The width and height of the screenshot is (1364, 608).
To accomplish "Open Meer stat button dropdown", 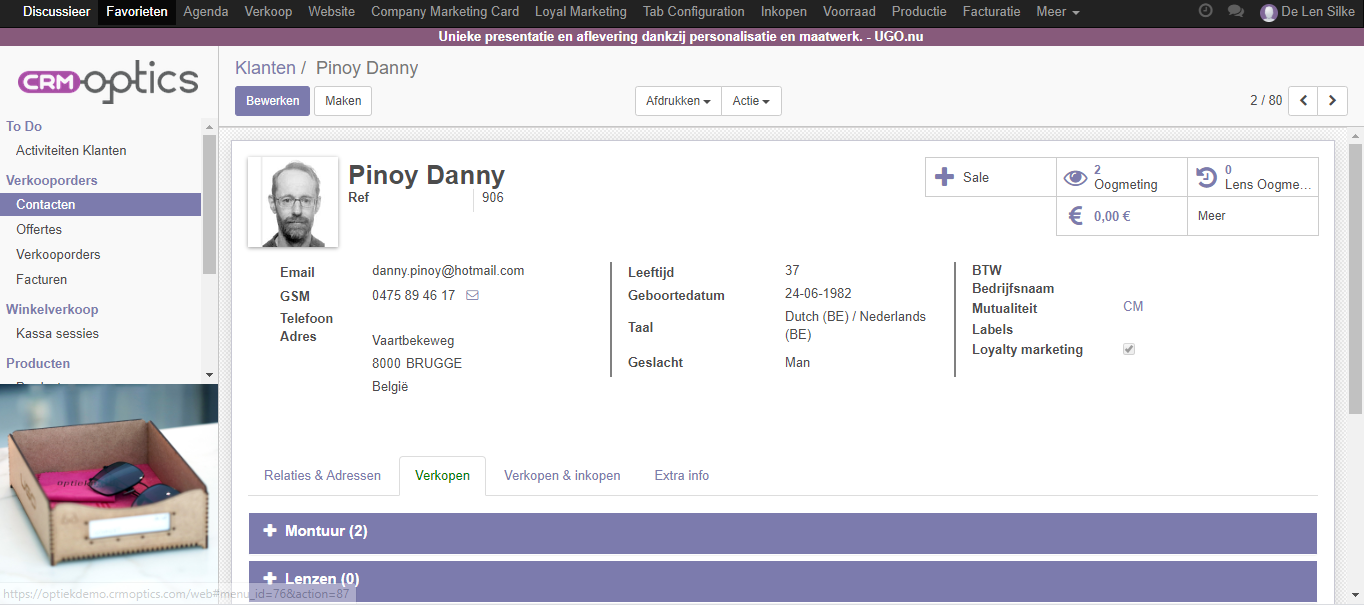I will [1253, 216].
